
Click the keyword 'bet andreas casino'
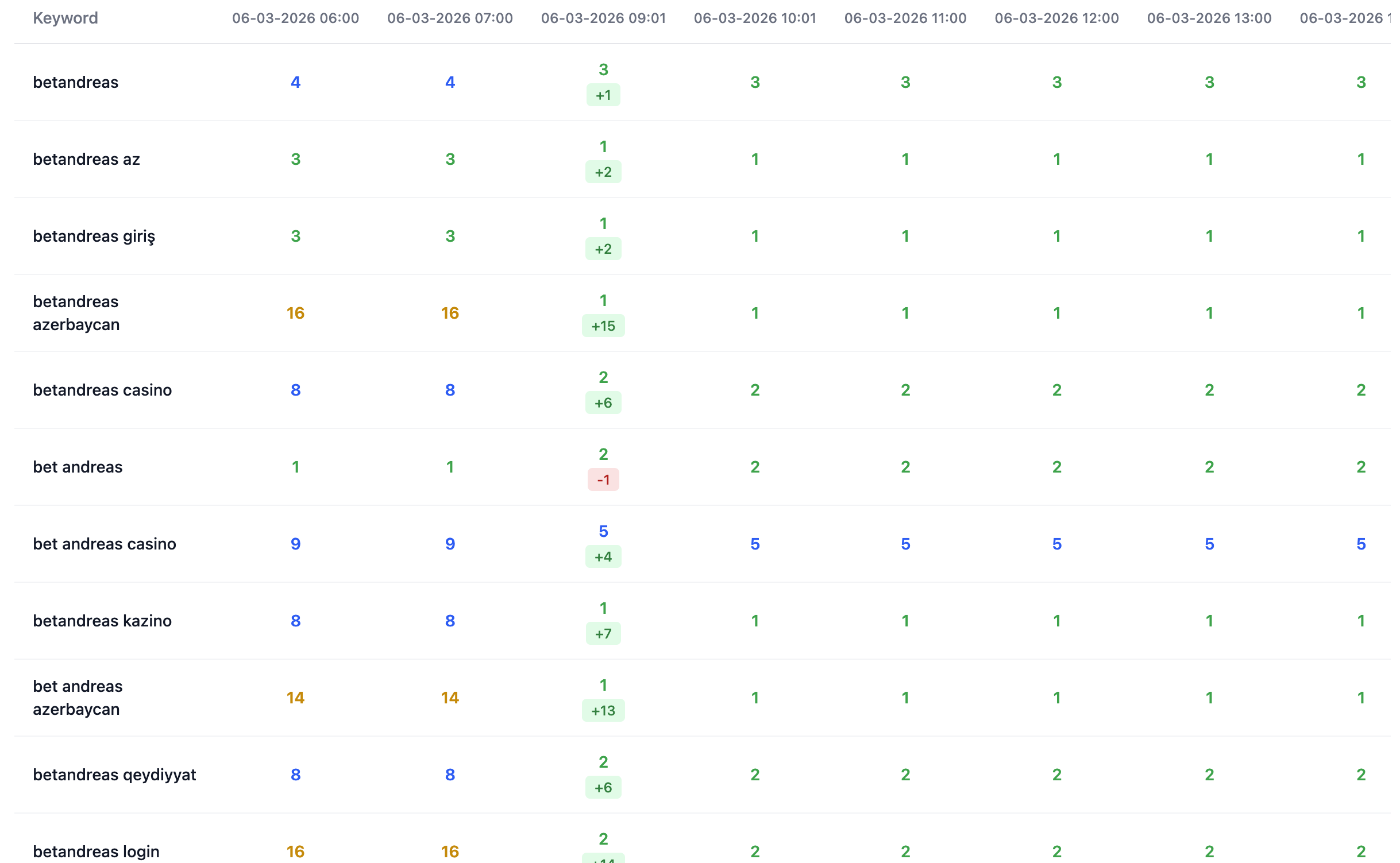[x=105, y=544]
